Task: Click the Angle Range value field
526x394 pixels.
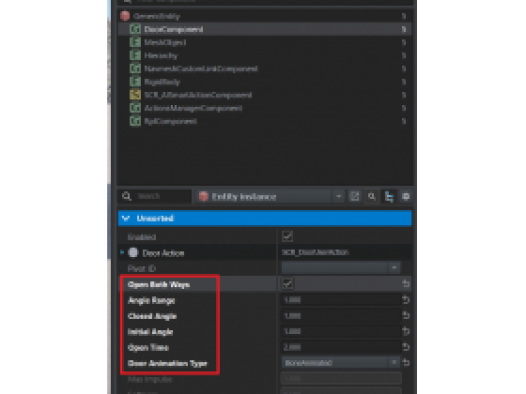Action: tap(341, 299)
